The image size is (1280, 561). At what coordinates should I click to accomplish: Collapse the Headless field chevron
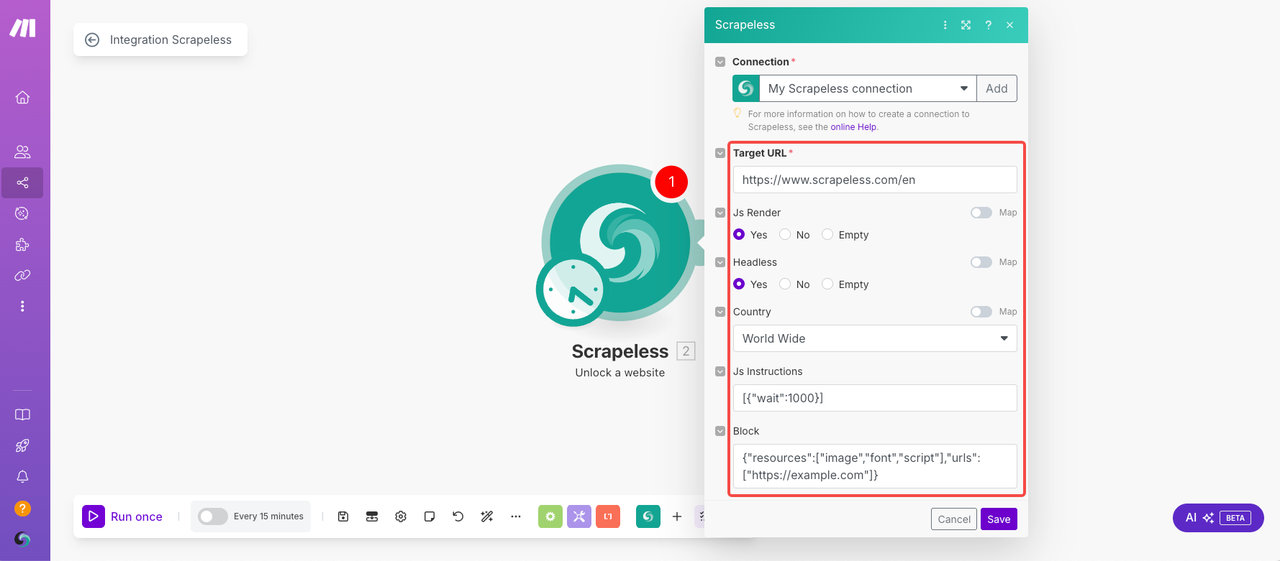tap(720, 262)
